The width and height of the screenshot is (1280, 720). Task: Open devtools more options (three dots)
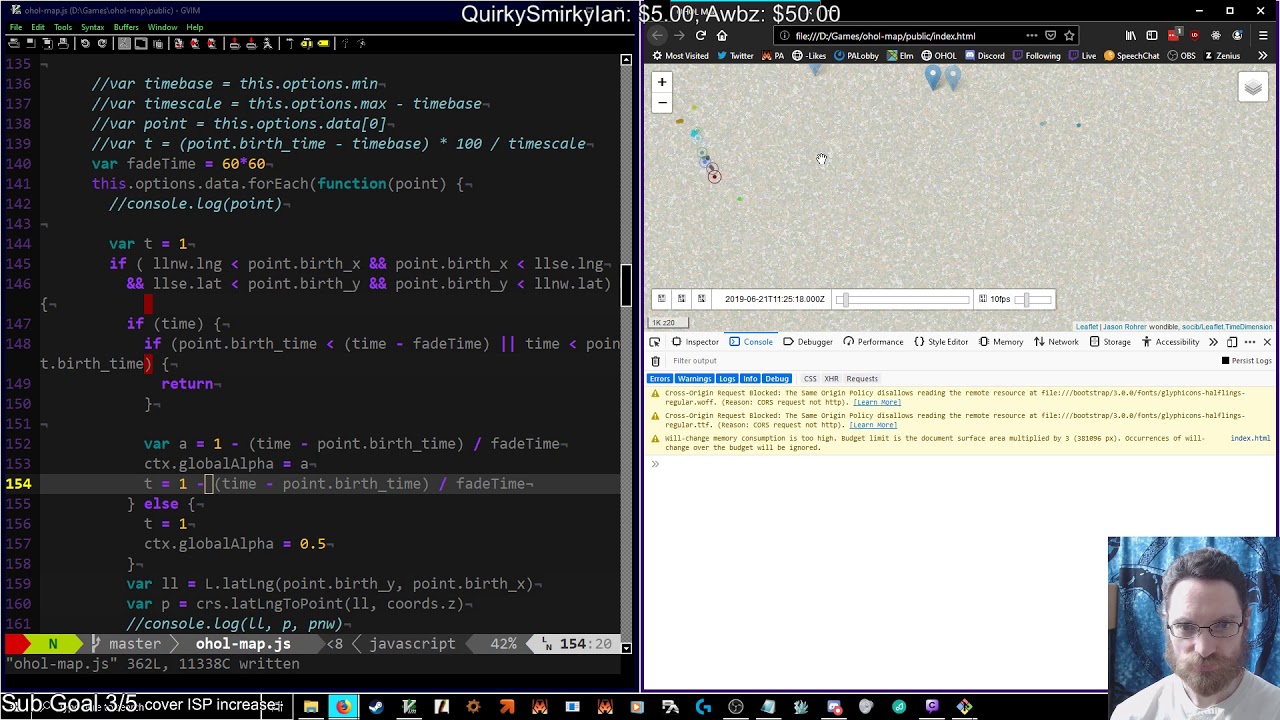1250,342
